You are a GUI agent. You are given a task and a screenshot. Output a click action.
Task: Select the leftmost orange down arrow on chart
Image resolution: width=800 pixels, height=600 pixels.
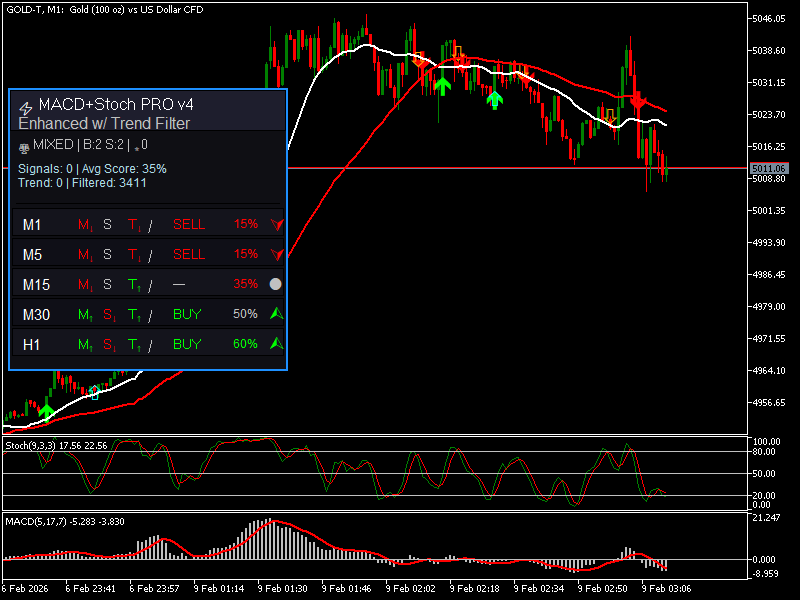tap(419, 59)
